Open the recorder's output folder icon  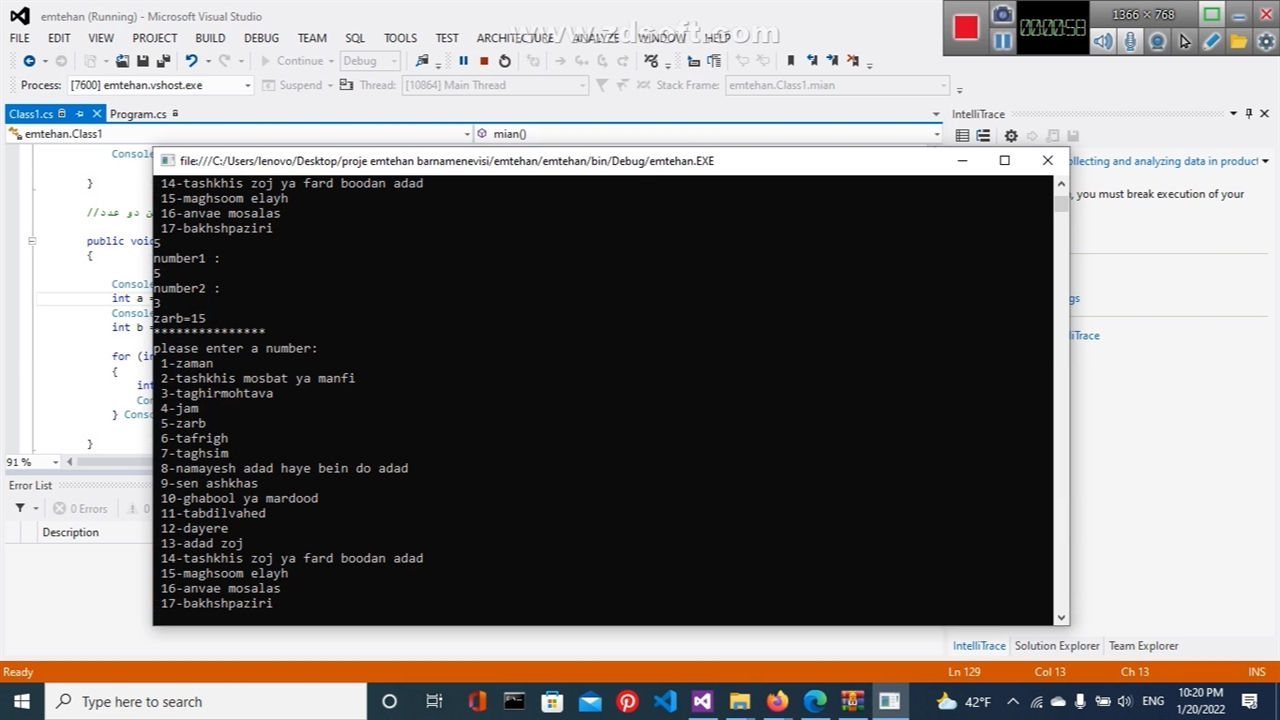1239,41
